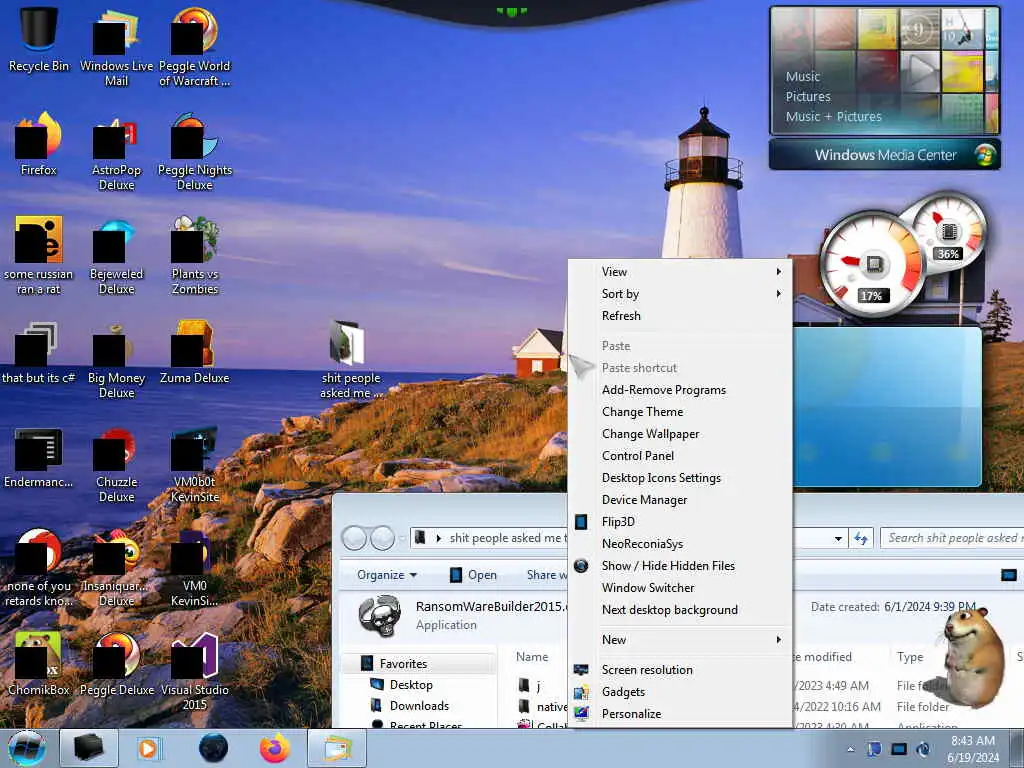Image resolution: width=1024 pixels, height=768 pixels.
Task: Open Peggle Deluxe desktop icon
Action: [x=116, y=664]
